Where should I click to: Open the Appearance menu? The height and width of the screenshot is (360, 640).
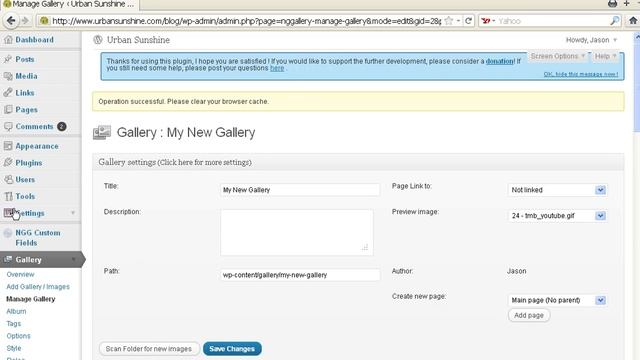click(37, 146)
